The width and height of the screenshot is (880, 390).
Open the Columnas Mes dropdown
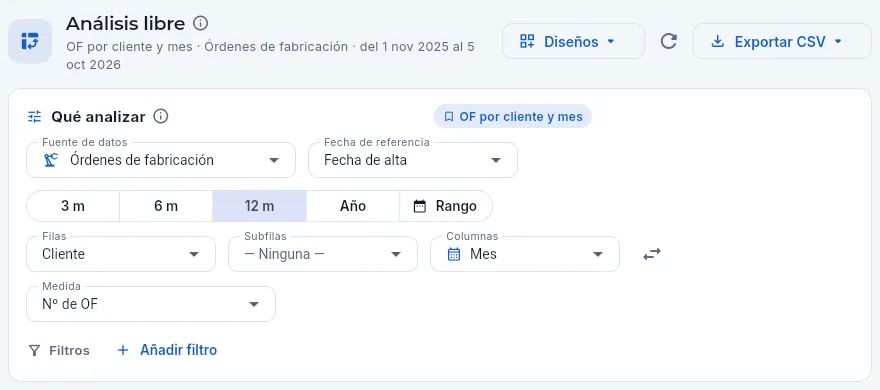click(x=525, y=254)
